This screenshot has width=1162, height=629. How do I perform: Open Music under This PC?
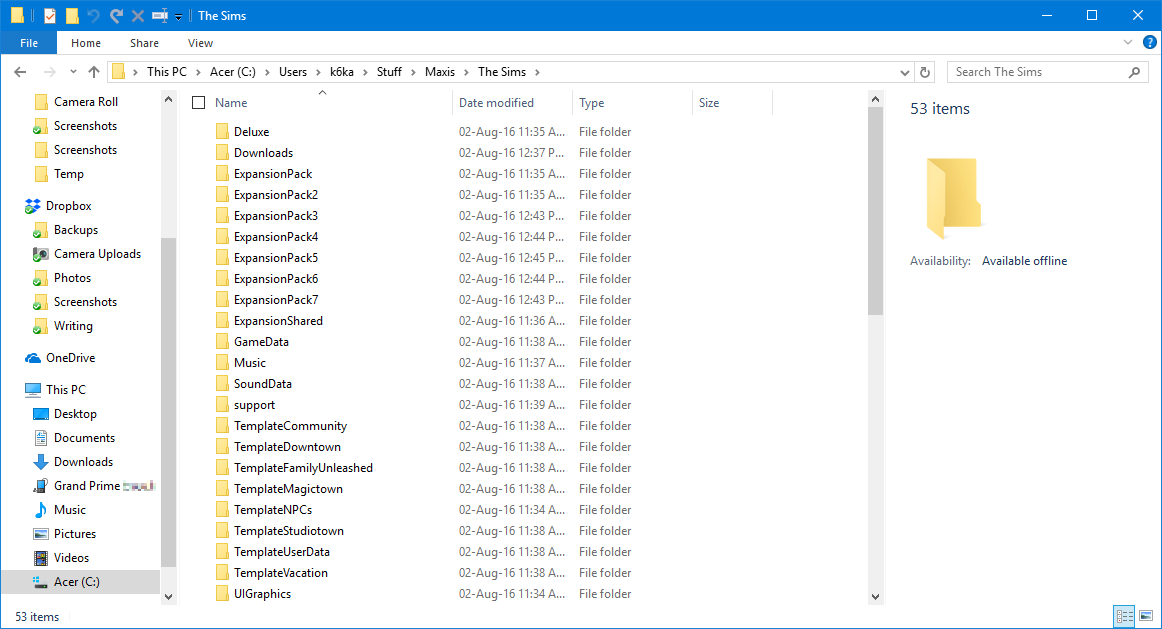pyautogui.click(x=70, y=510)
